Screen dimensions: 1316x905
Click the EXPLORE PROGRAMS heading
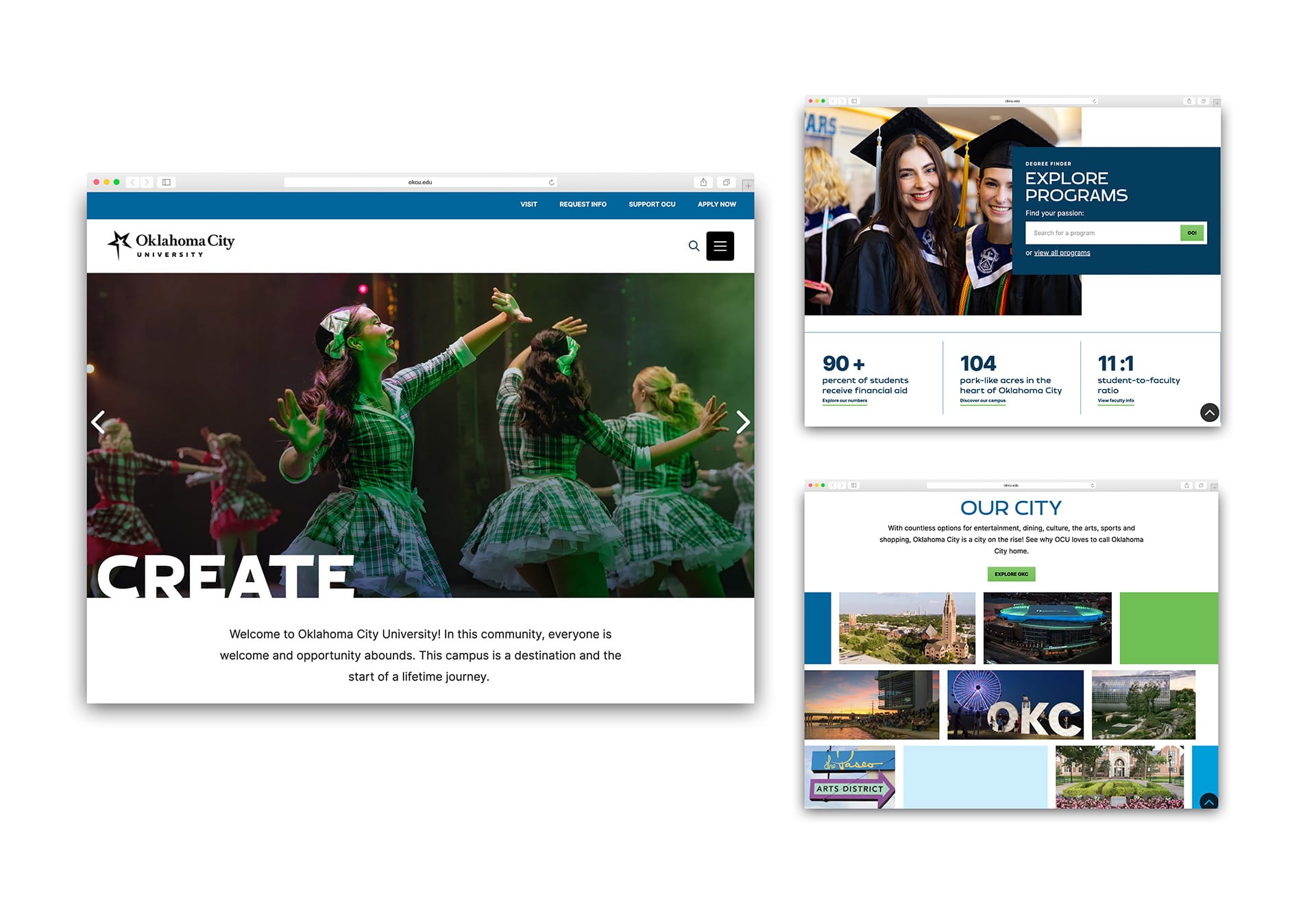point(1076,187)
